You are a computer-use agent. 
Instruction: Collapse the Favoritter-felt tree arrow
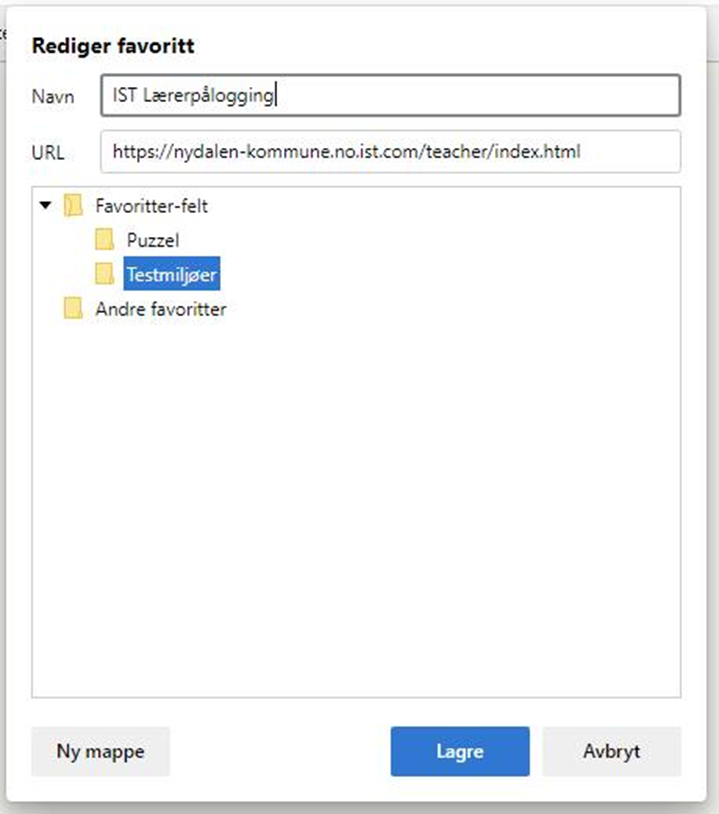click(44, 206)
